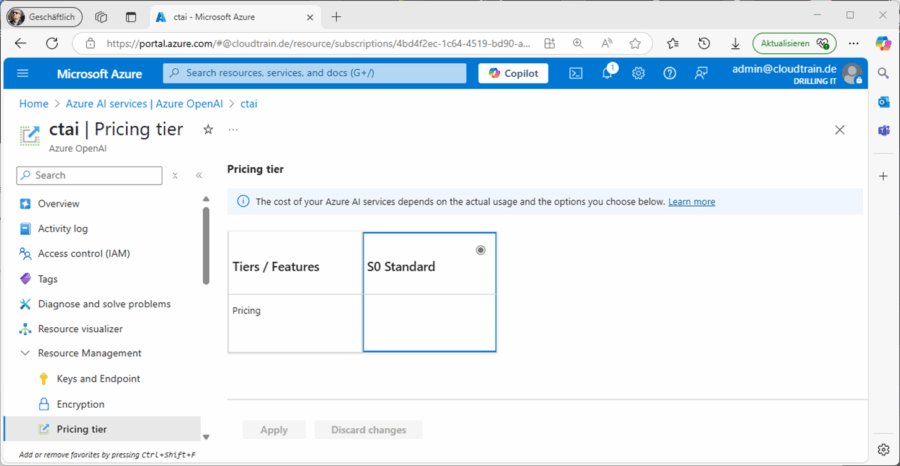Click the Aktualisieren update button

[794, 44]
